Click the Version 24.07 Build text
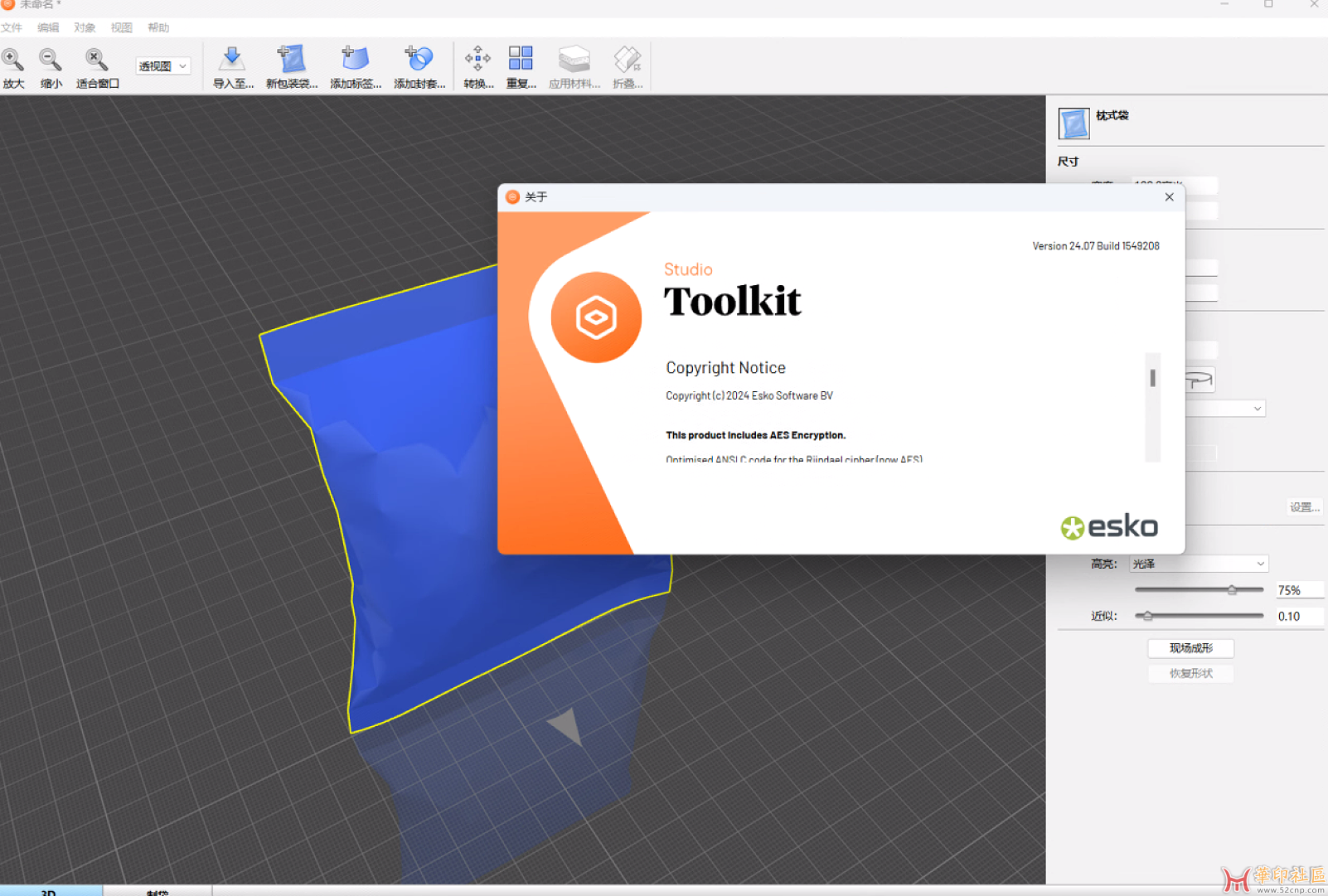Viewport: 1328px width, 896px height. tap(1095, 246)
